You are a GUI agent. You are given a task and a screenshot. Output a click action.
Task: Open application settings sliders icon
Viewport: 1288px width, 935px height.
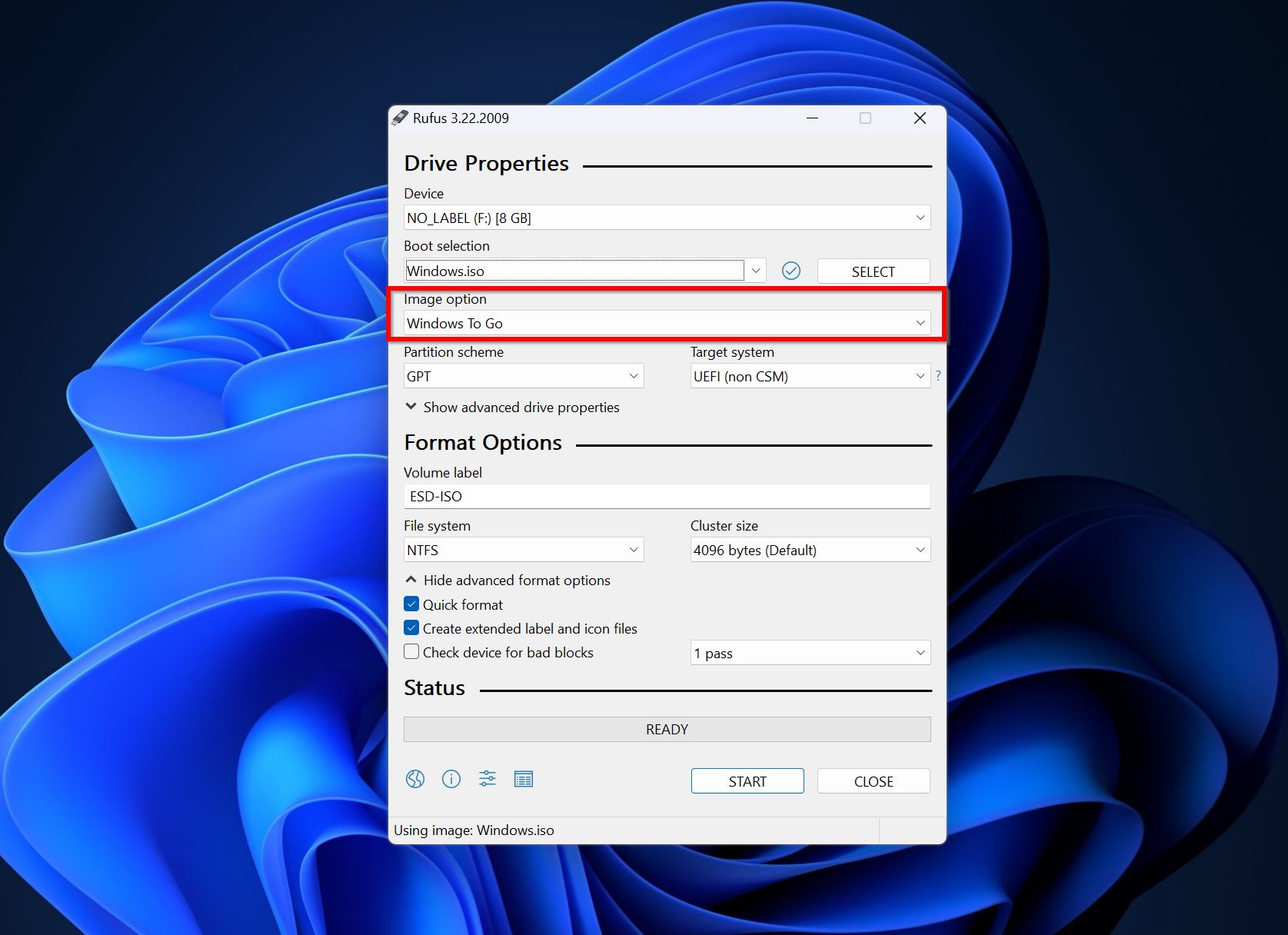(488, 779)
